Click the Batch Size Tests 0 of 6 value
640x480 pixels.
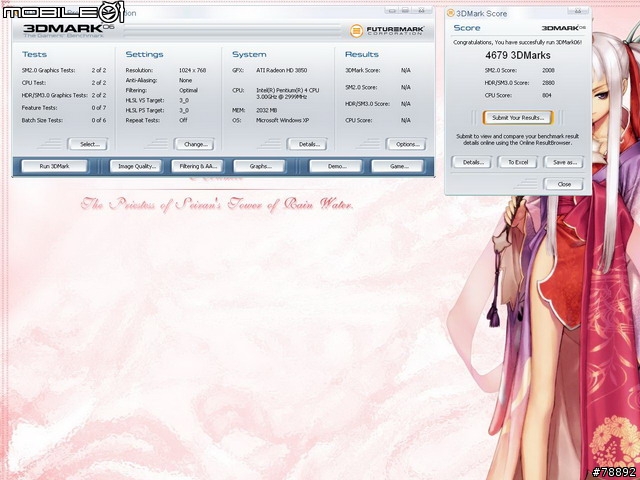pos(99,120)
